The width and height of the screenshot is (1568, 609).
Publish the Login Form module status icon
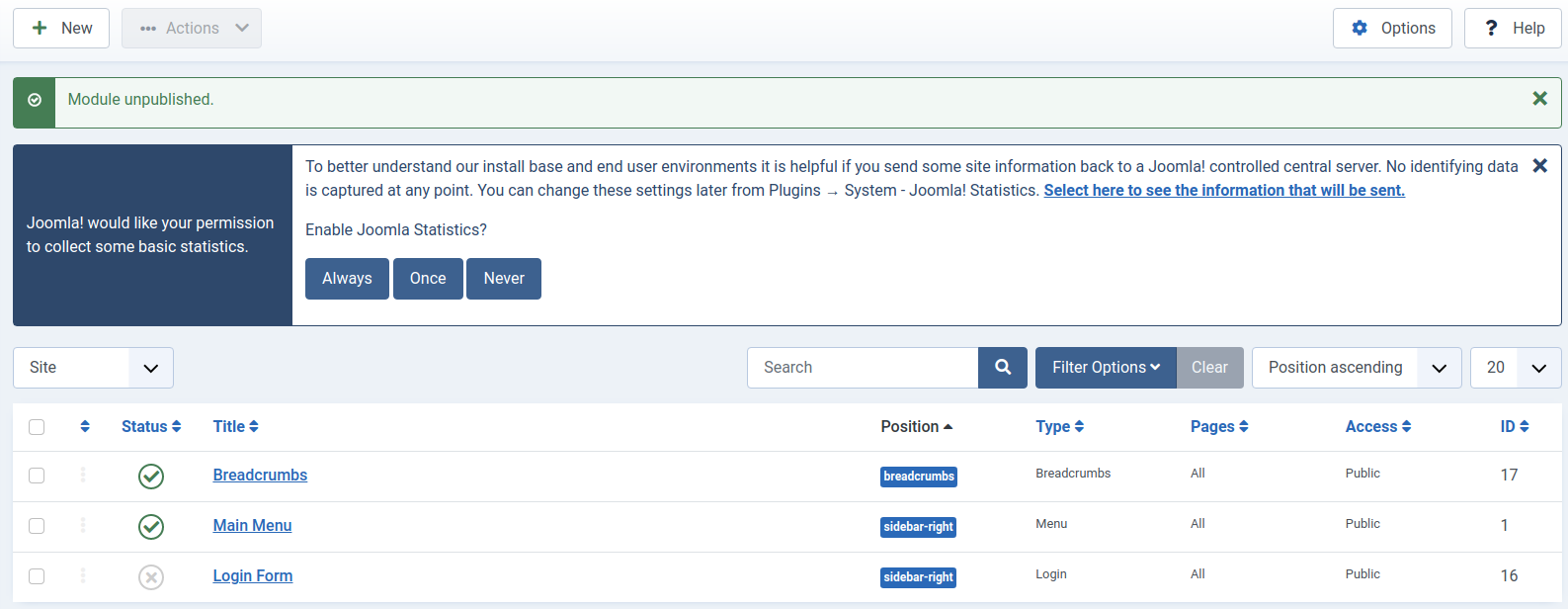[151, 577]
